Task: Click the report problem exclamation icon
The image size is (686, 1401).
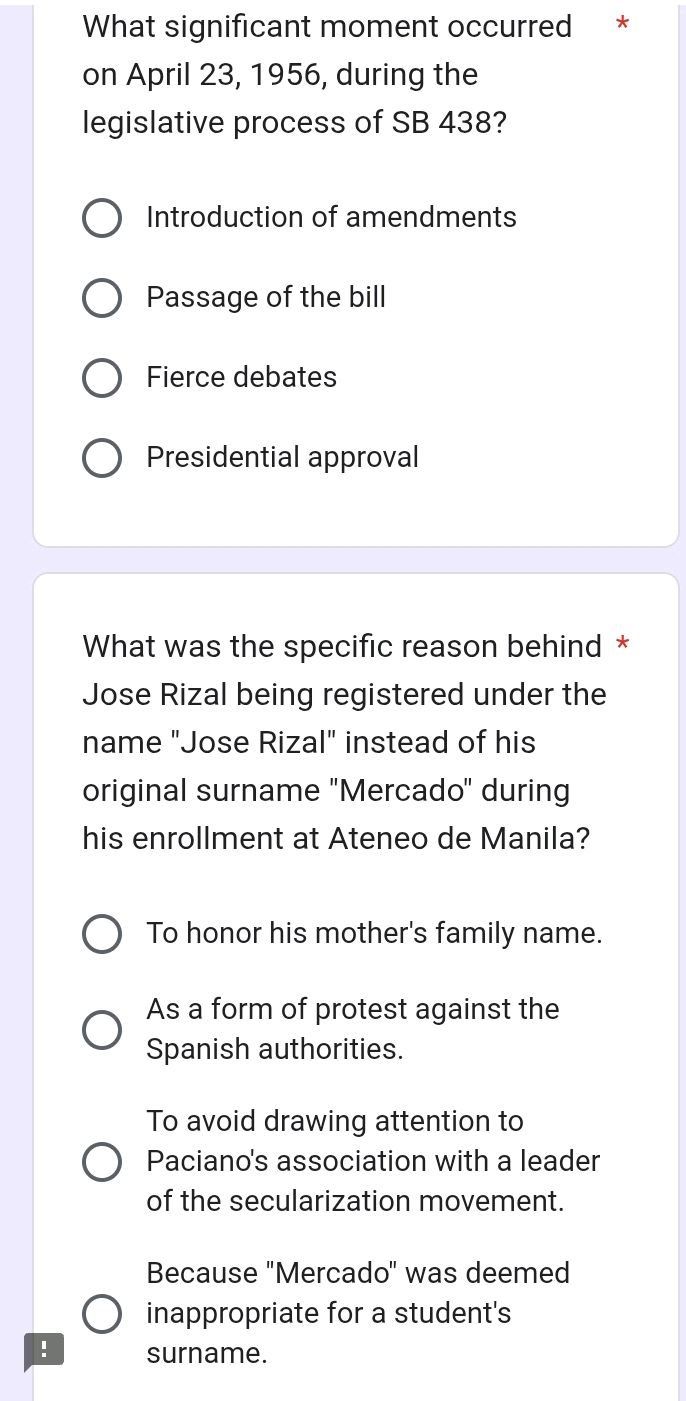Action: 43,1349
